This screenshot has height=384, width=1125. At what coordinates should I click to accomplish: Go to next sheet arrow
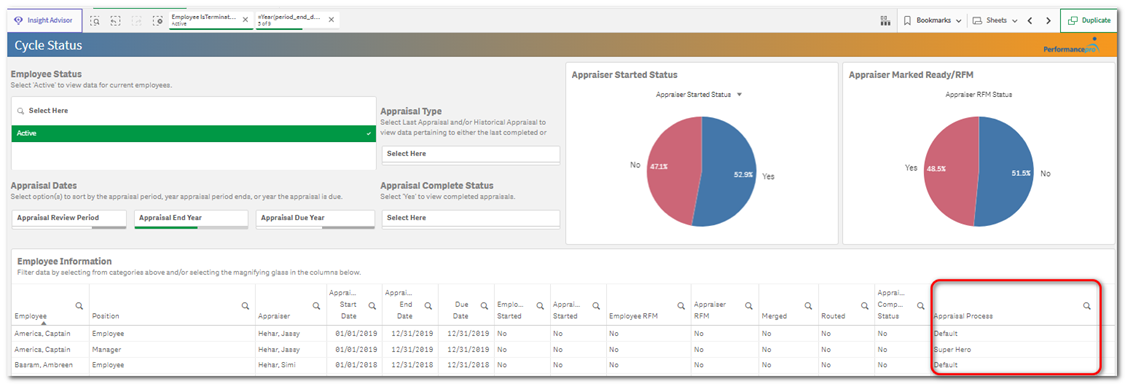point(1048,21)
